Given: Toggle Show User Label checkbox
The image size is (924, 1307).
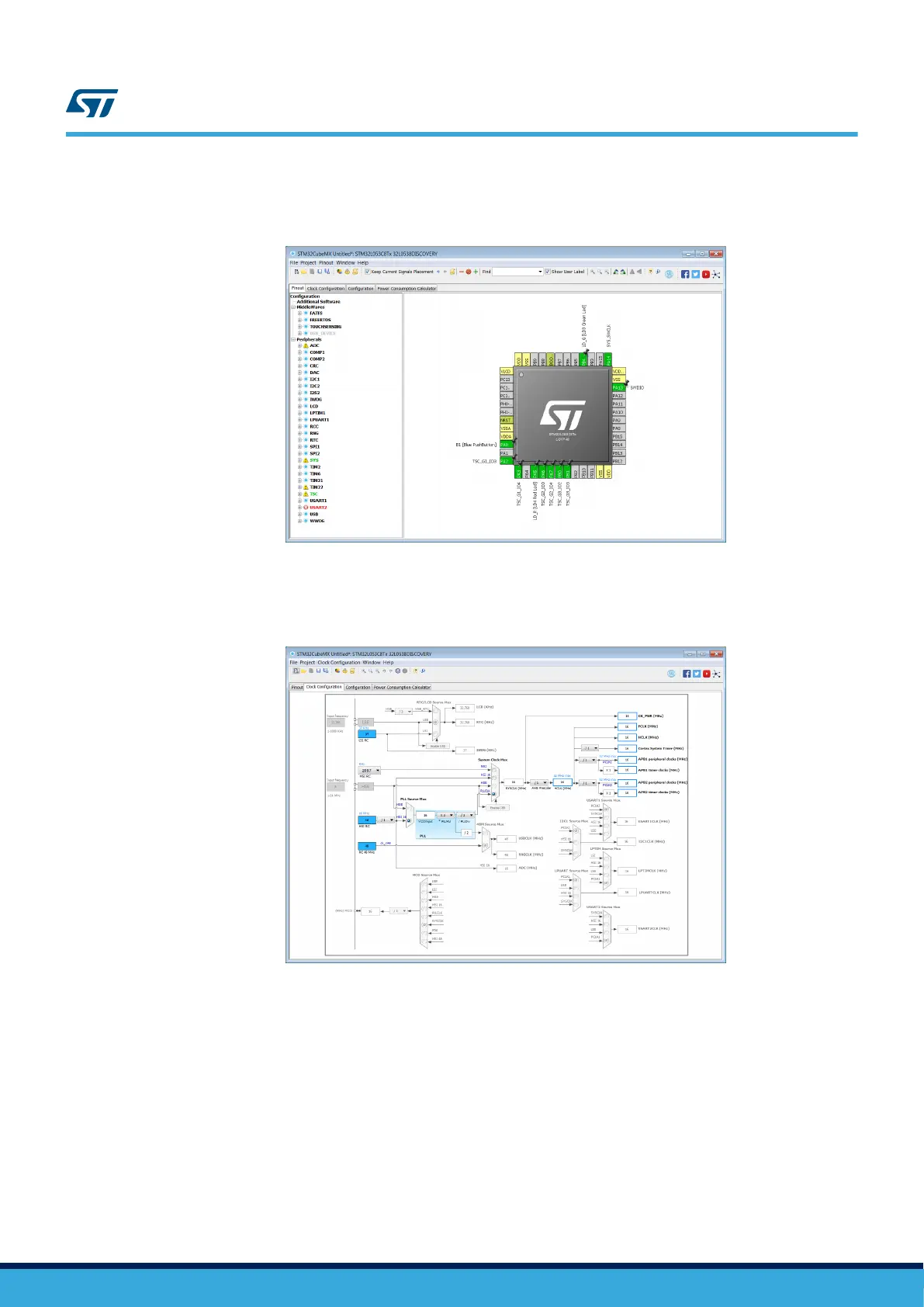Looking at the screenshot, I should (547, 272).
